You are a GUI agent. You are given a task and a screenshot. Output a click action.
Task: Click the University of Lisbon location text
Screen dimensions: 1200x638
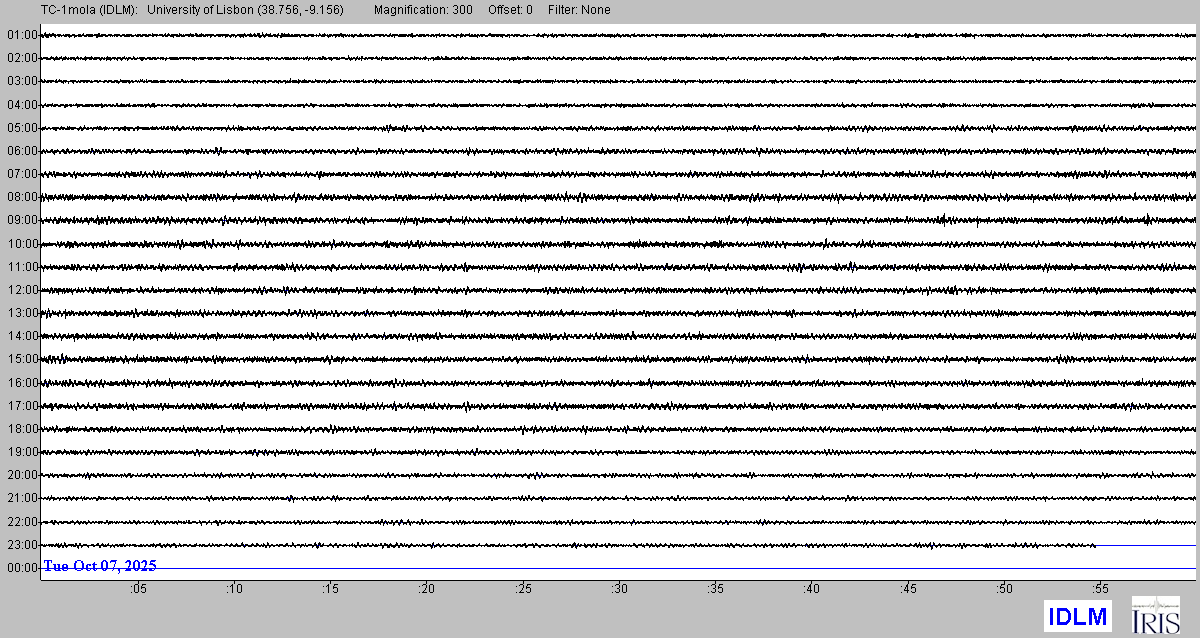point(246,10)
